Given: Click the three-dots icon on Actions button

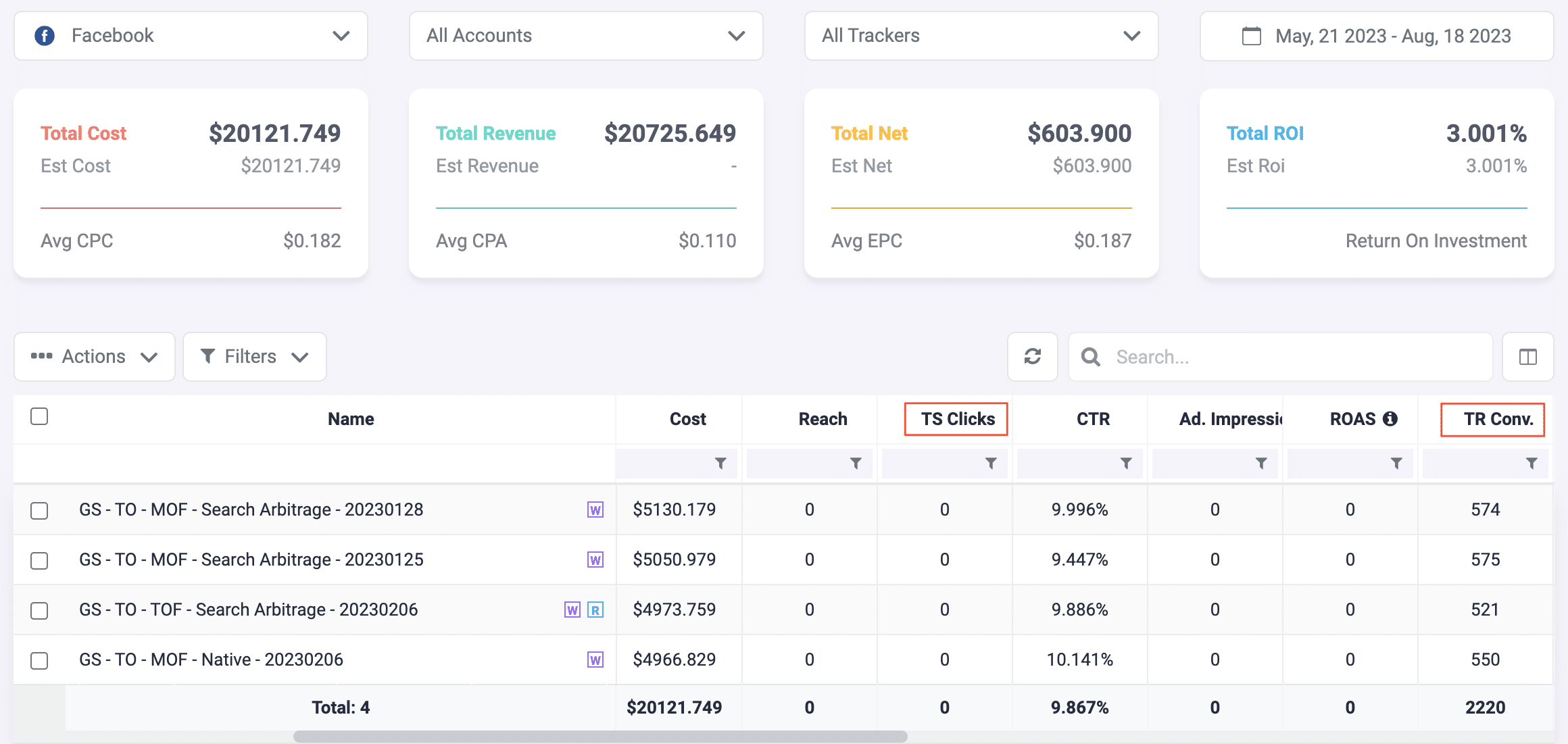Looking at the screenshot, I should [x=41, y=355].
